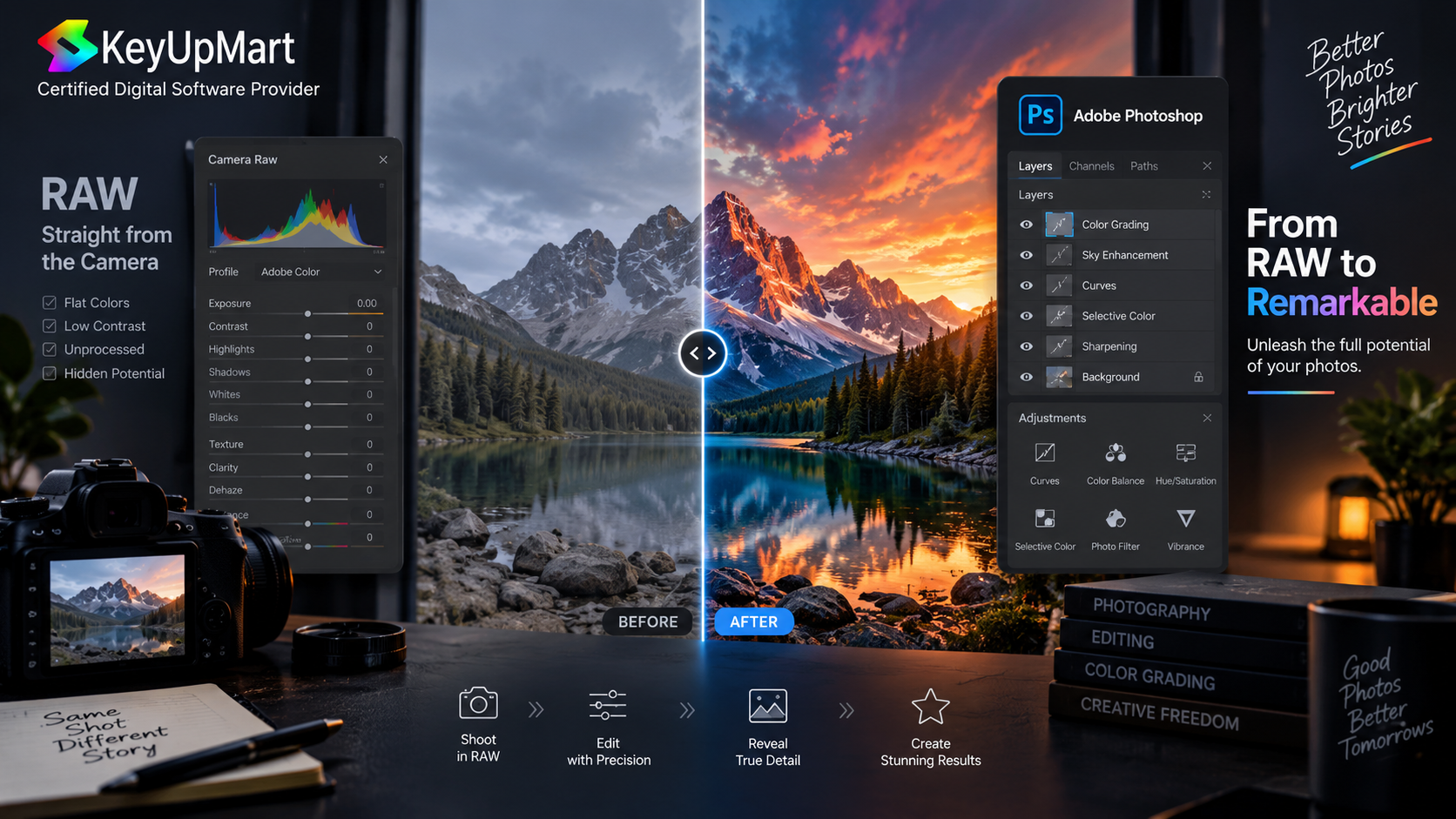1456x819 pixels.
Task: Click the Blacks slider handle
Action: coord(307,426)
